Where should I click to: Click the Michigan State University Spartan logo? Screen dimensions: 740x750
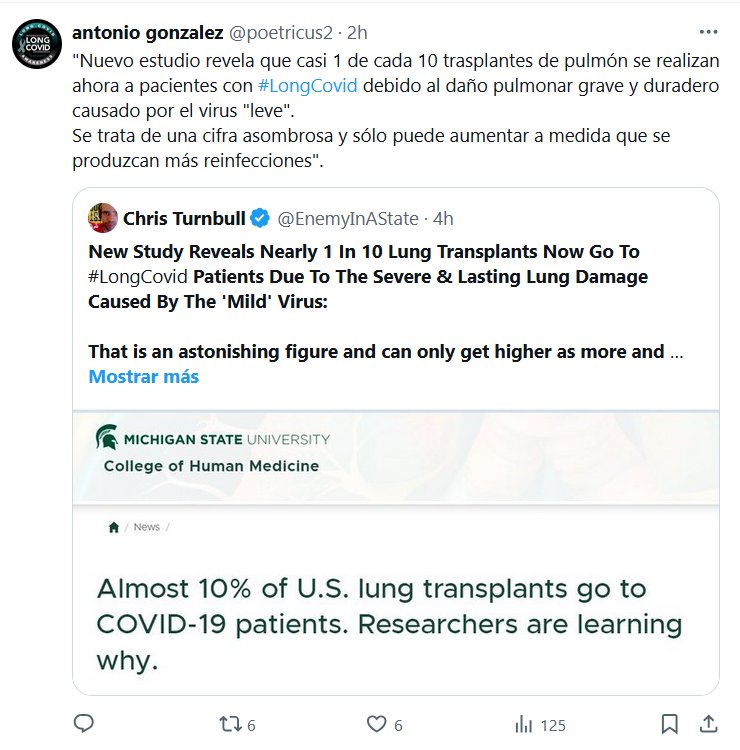(104, 438)
